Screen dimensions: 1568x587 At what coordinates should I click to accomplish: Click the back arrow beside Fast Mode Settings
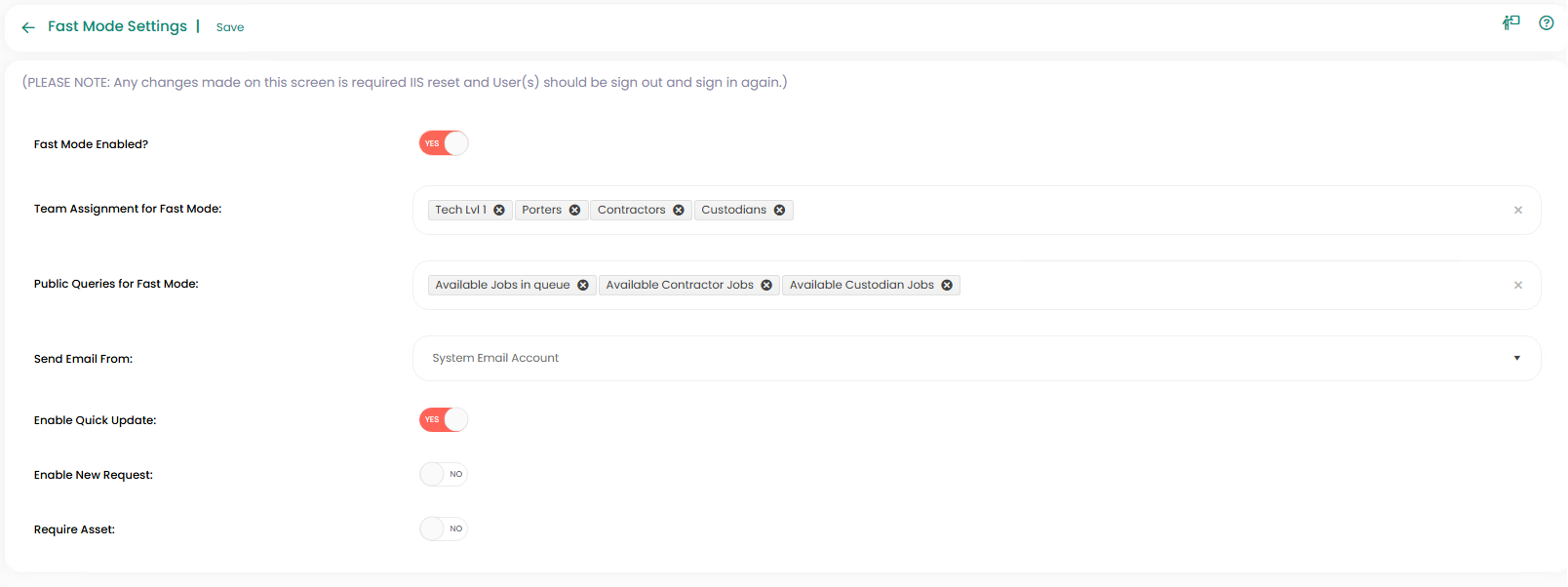pos(28,27)
